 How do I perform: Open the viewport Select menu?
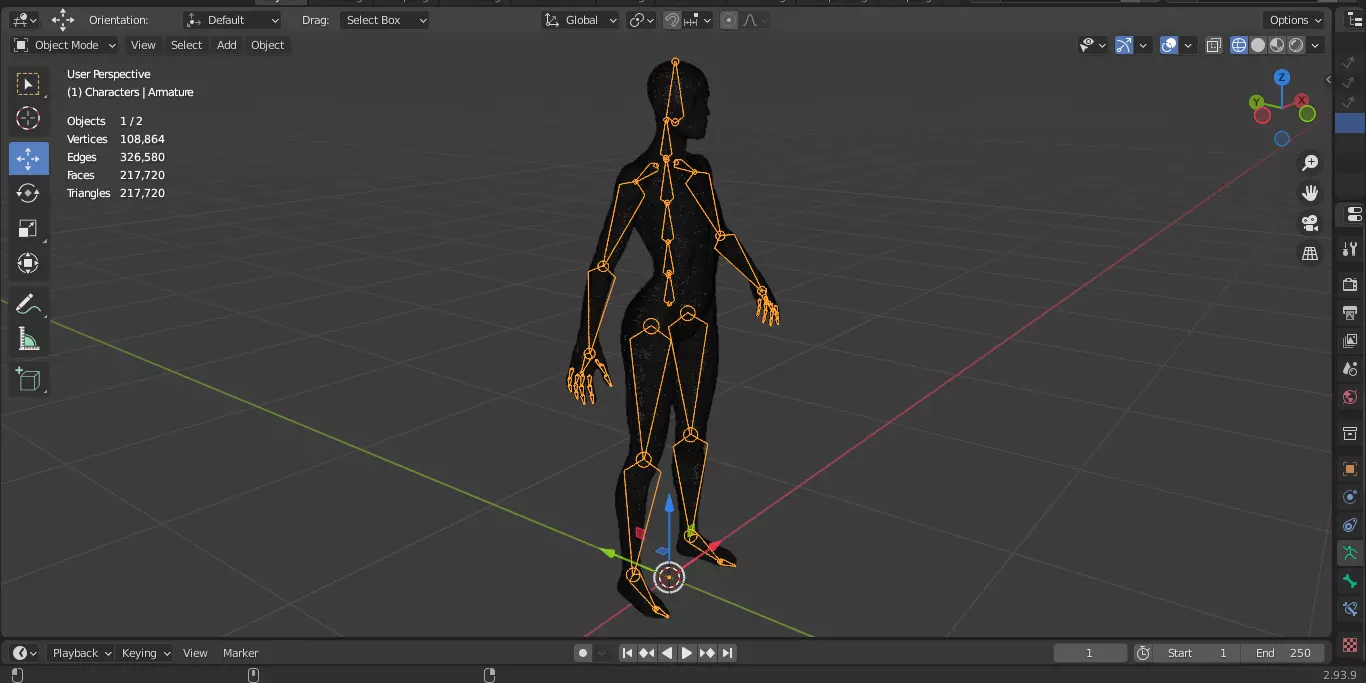click(x=186, y=45)
